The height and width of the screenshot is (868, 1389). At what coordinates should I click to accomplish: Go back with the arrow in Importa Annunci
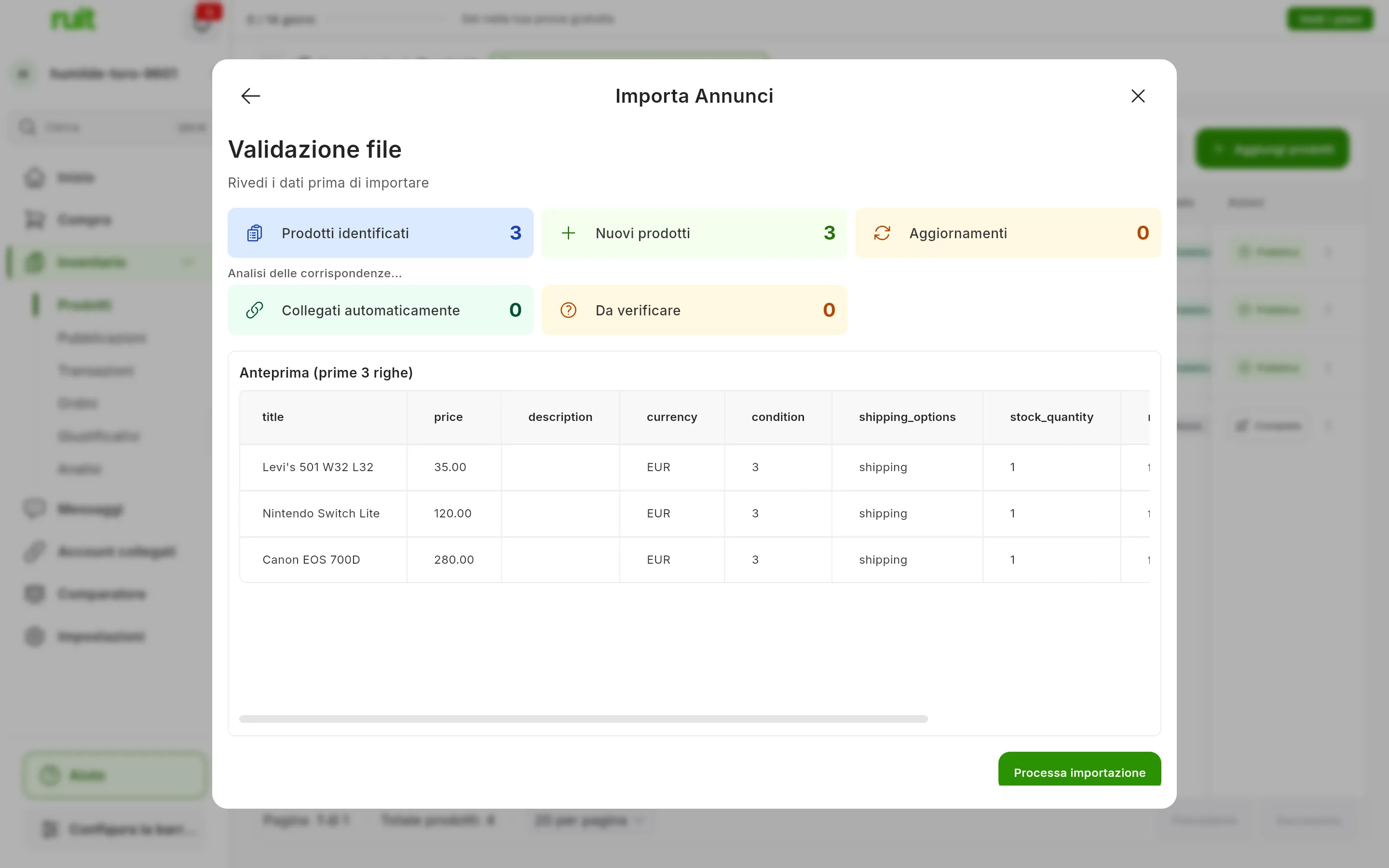tap(250, 96)
